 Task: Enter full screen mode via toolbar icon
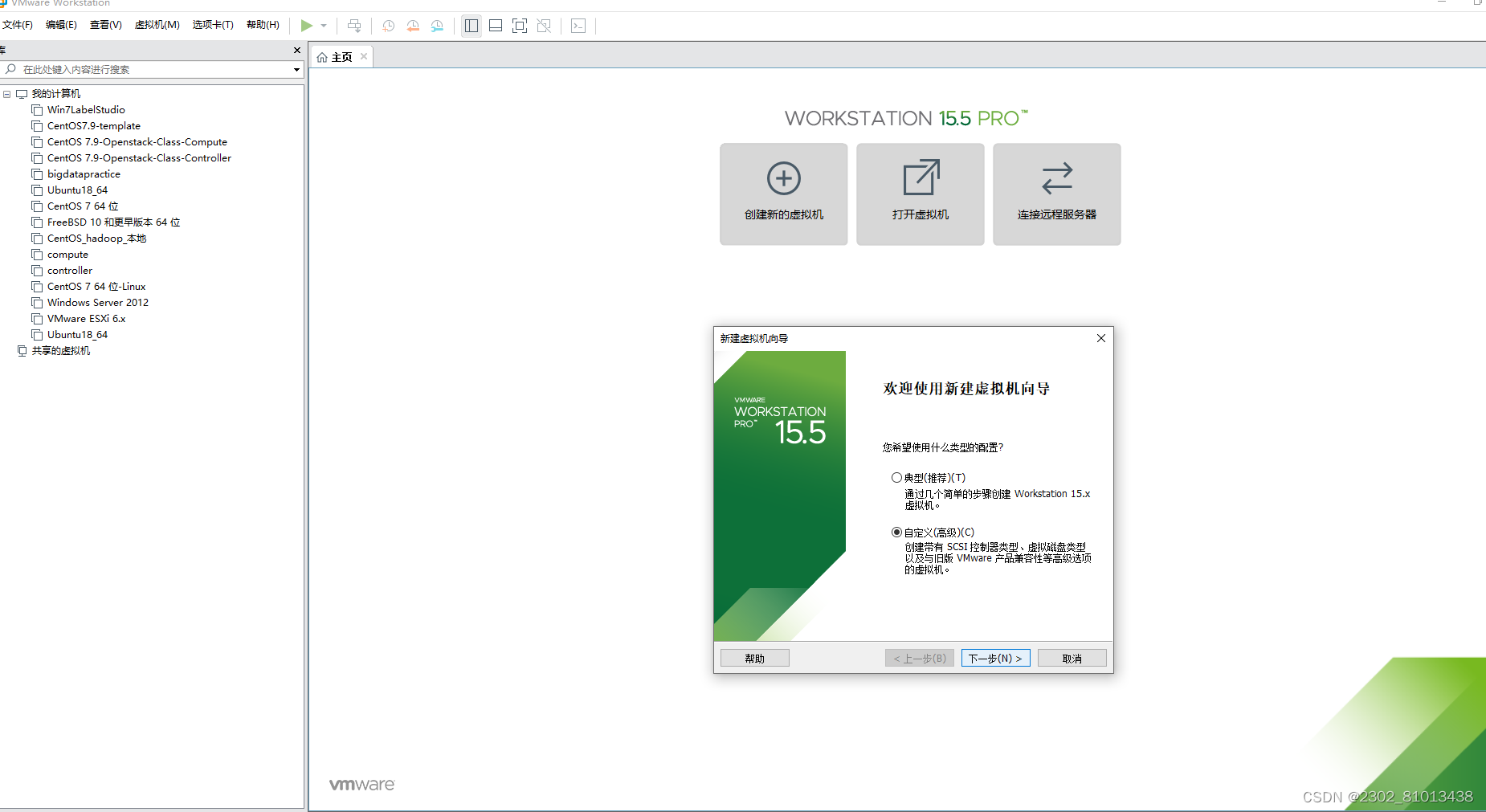pos(520,26)
